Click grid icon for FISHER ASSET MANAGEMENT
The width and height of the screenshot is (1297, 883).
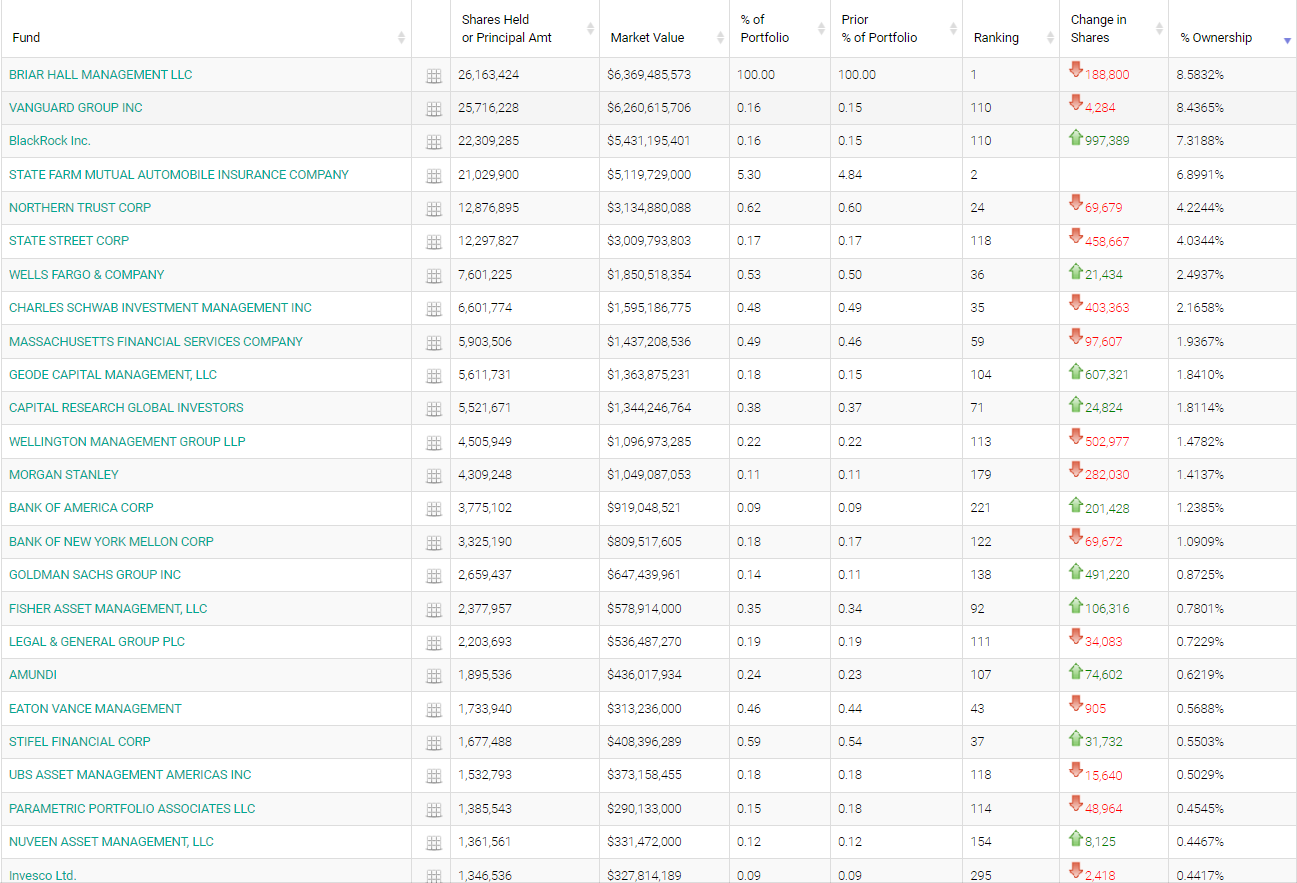tap(433, 610)
